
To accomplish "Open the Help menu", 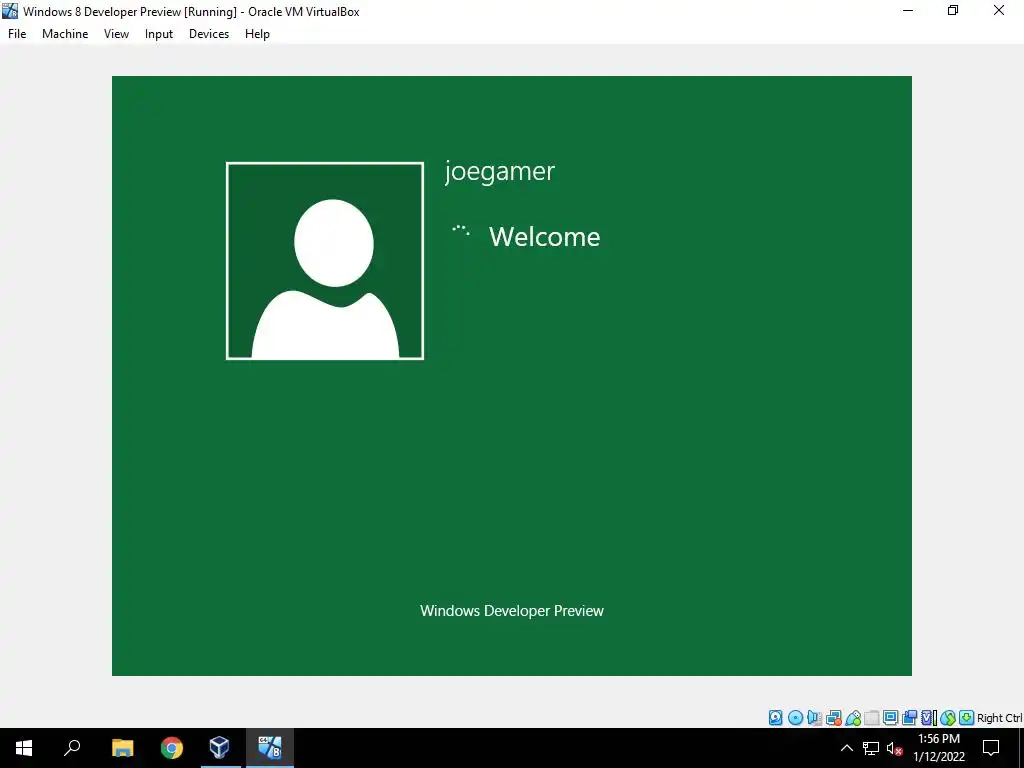I will point(257,34).
